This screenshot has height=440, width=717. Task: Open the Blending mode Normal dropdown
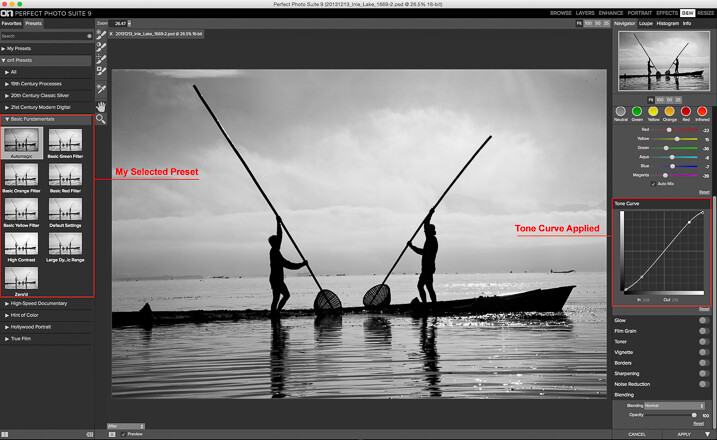(x=674, y=406)
